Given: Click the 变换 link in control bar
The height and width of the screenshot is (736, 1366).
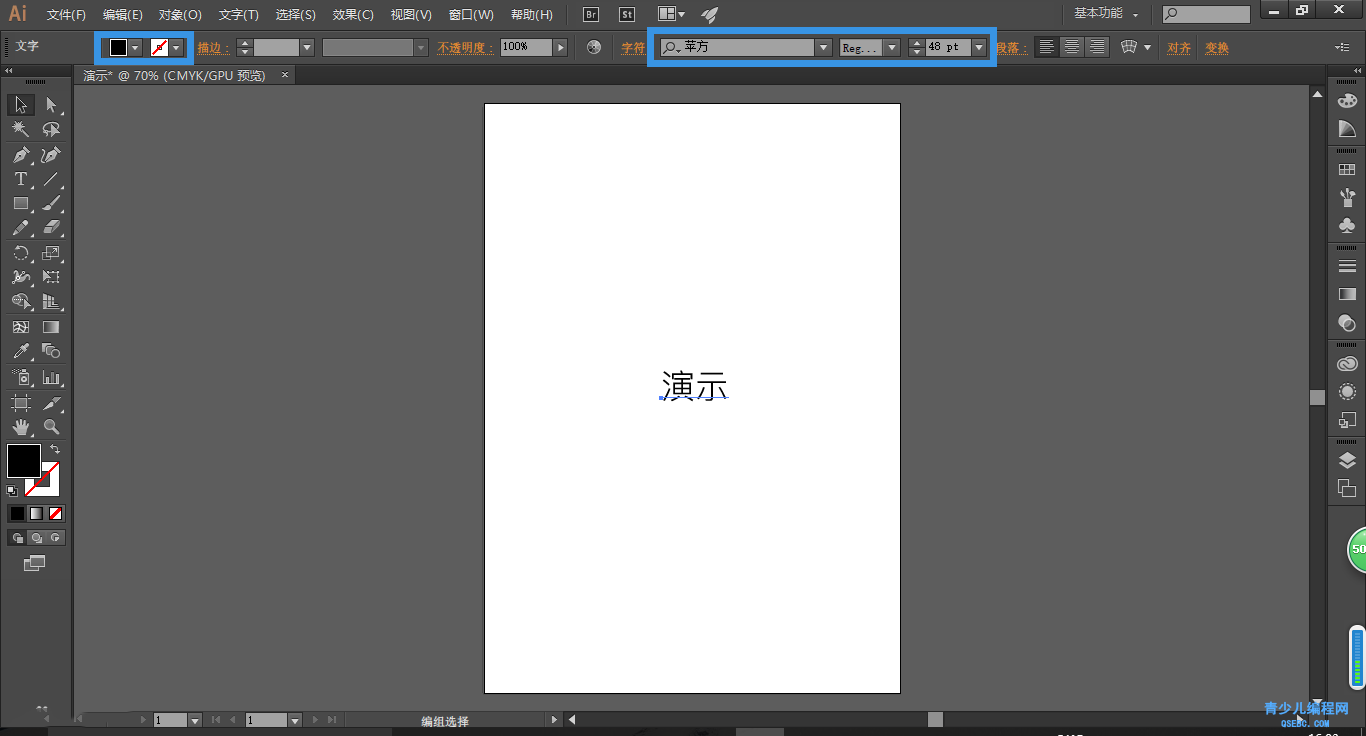Looking at the screenshot, I should (1216, 47).
